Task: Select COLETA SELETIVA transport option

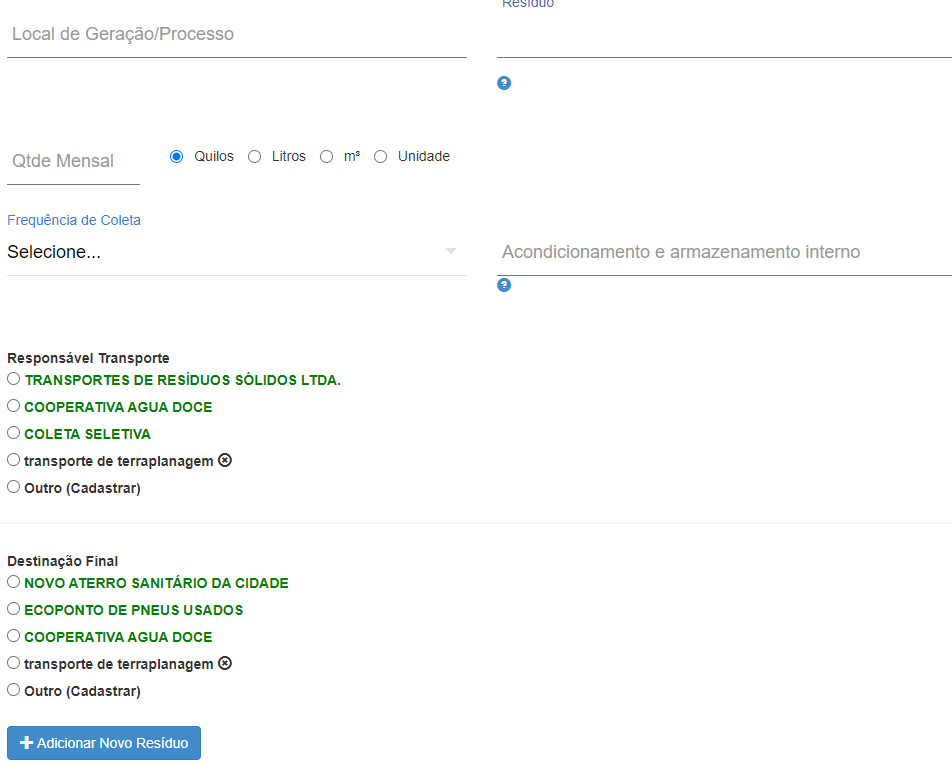Action: pyautogui.click(x=13, y=433)
